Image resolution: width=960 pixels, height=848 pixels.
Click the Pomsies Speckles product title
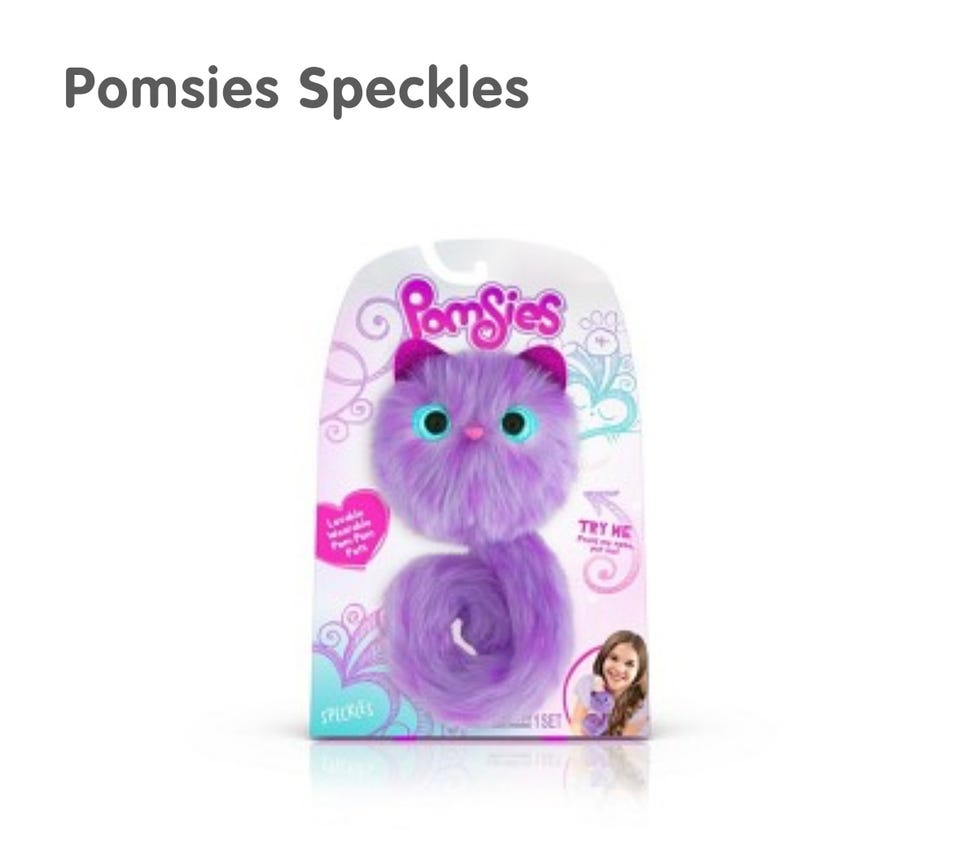(296, 89)
